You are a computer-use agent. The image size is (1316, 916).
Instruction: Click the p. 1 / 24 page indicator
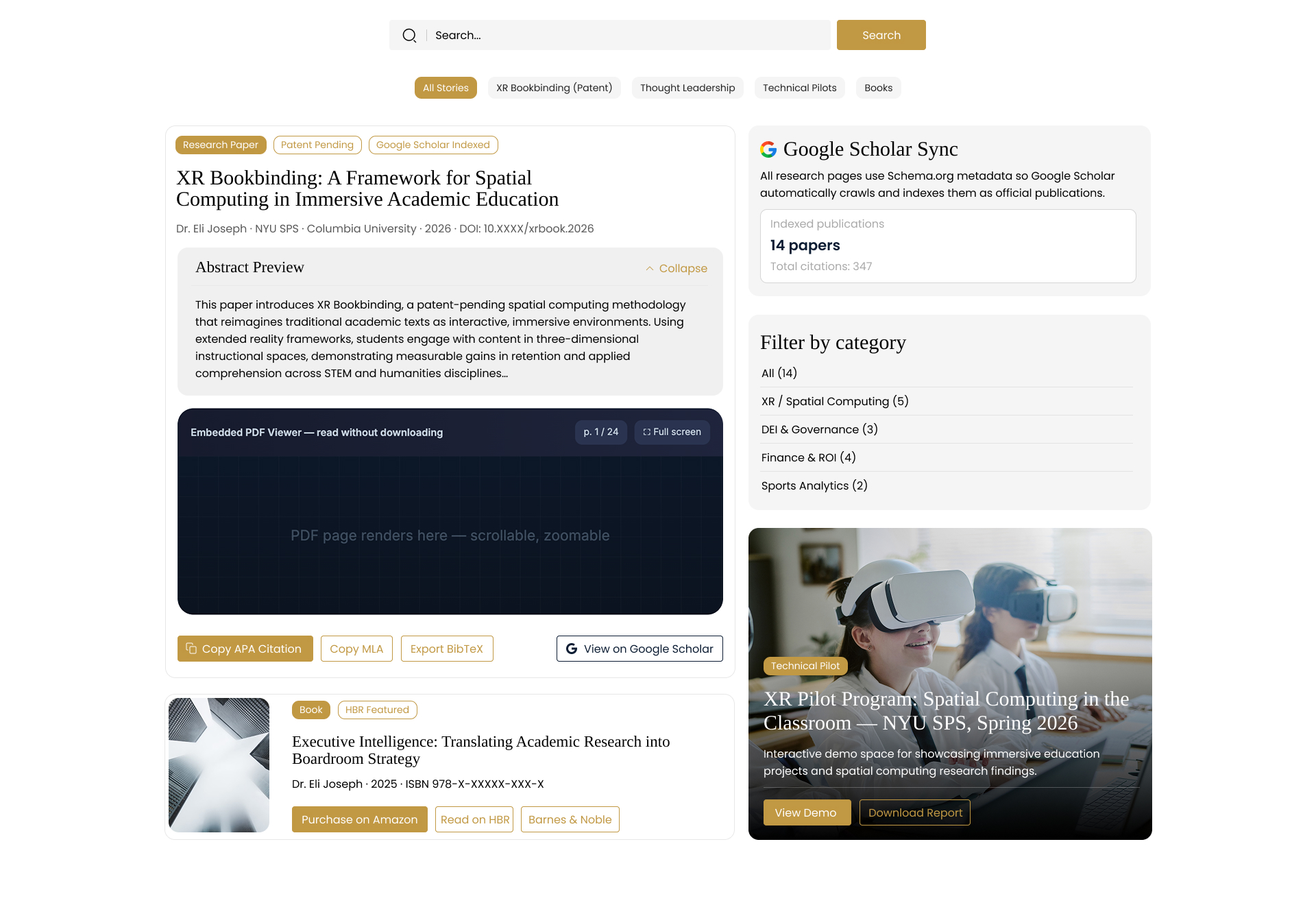point(600,432)
